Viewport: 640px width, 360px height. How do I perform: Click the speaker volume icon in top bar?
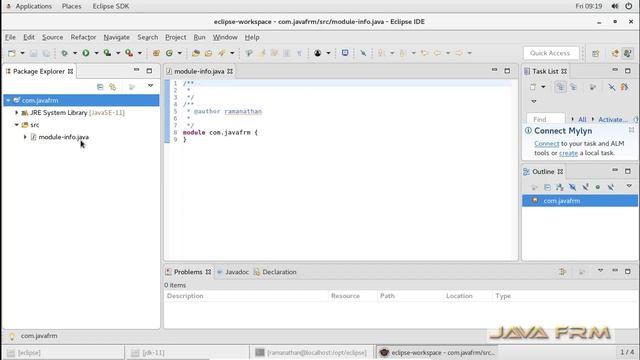click(615, 6)
